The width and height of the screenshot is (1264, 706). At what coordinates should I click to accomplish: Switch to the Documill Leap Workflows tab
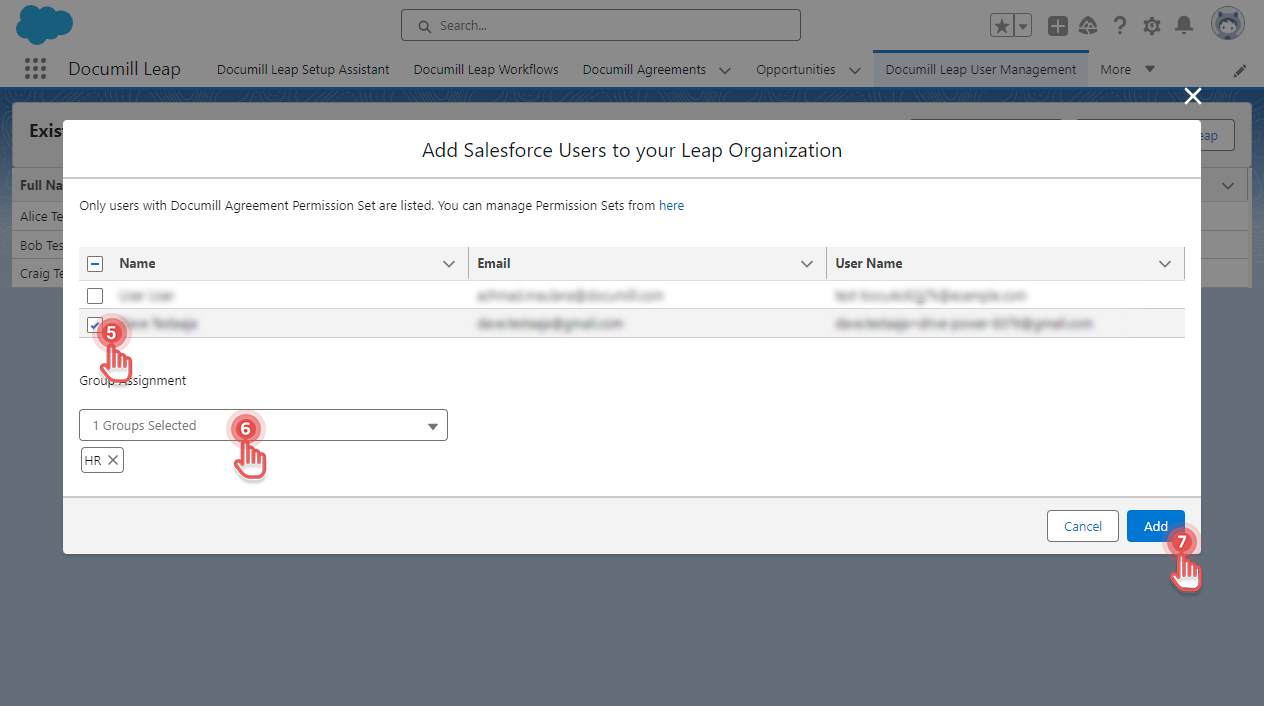485,69
